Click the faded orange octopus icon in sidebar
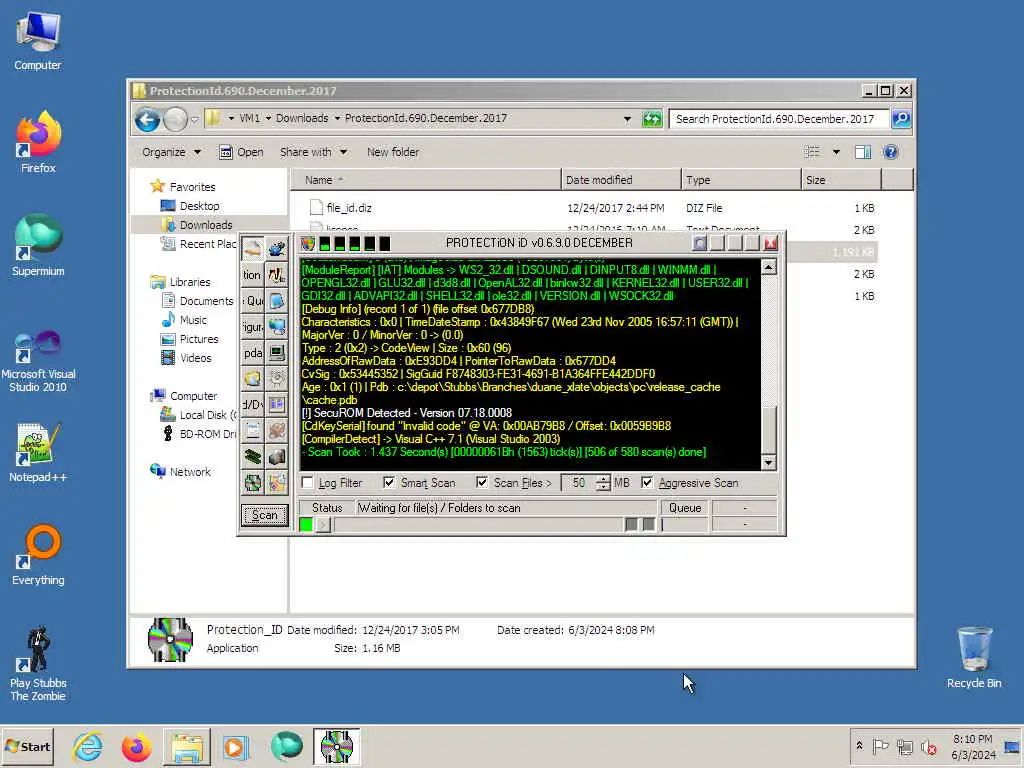Image resolution: width=1024 pixels, height=768 pixels. 277,431
